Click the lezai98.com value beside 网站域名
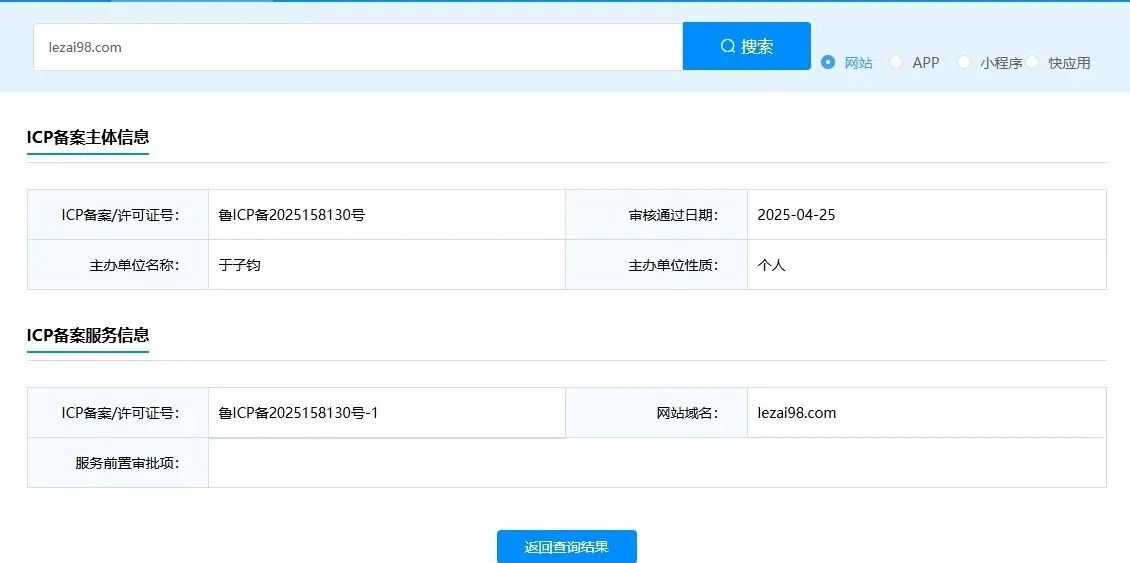 tap(797, 413)
